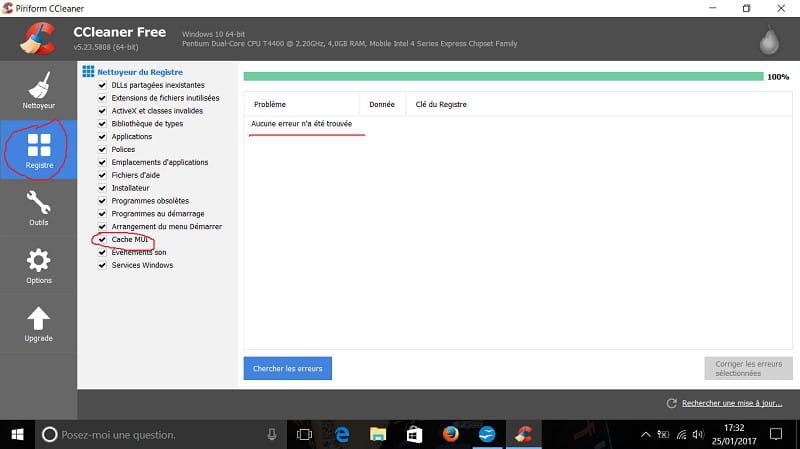Click the blue globe app on the taskbar
800x449 pixels.
[x=487, y=435]
